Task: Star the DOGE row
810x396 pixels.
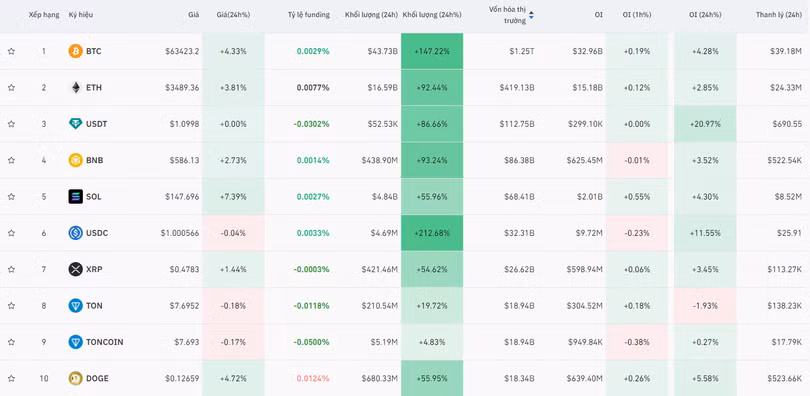Action: coord(11,378)
